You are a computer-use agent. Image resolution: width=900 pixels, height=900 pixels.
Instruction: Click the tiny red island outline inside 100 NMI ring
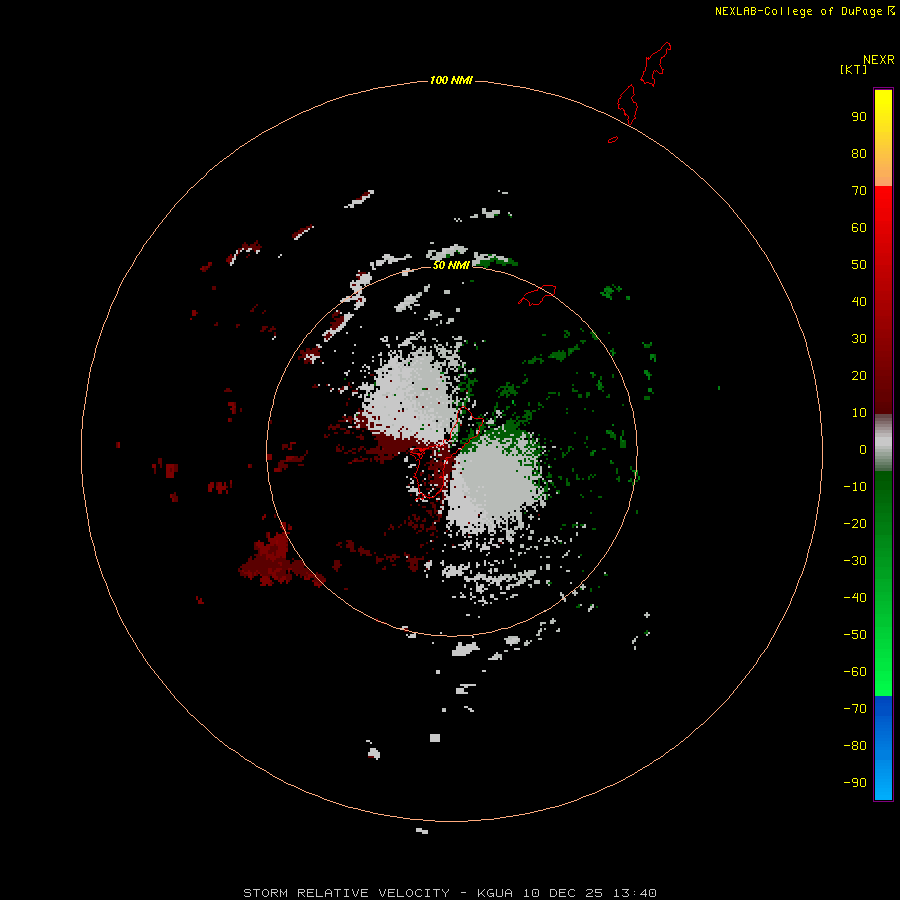coord(613,139)
